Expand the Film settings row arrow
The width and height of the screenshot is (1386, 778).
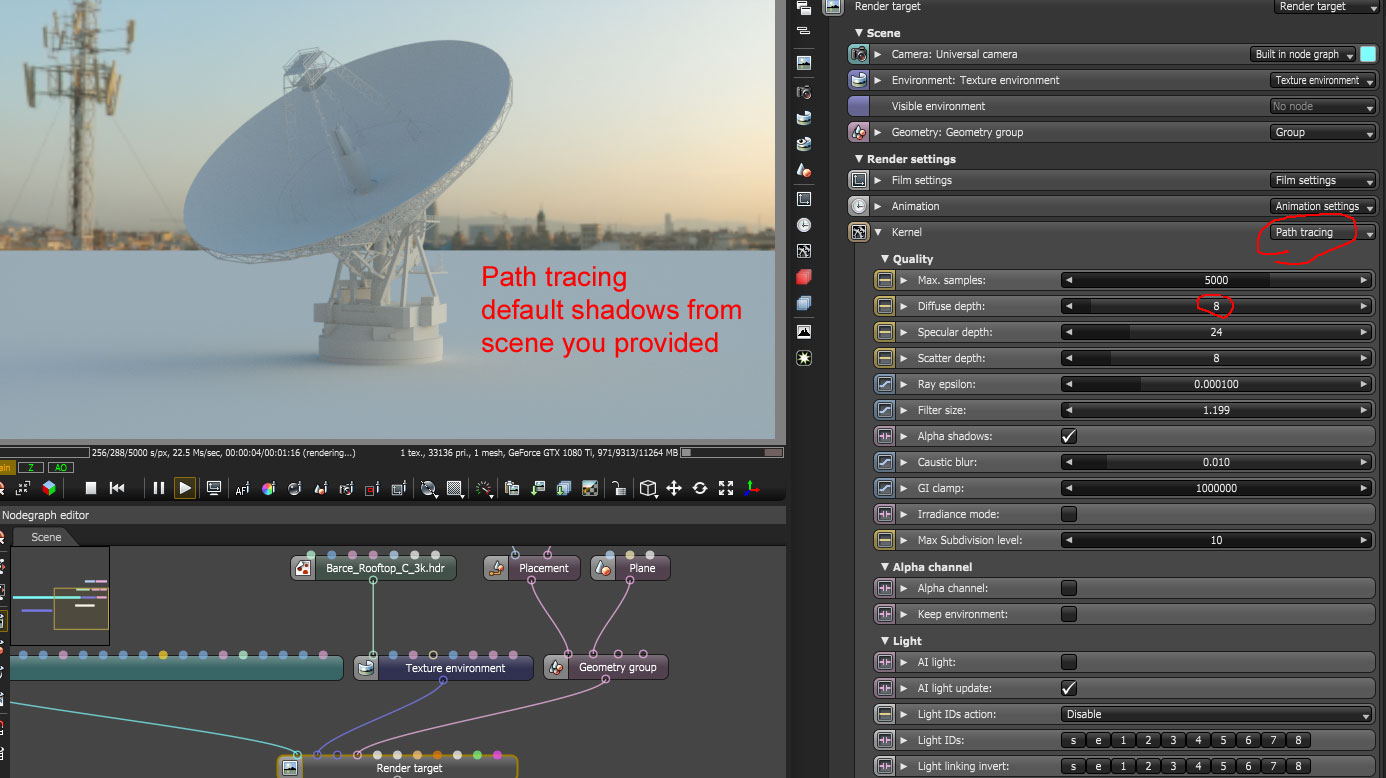(x=879, y=180)
